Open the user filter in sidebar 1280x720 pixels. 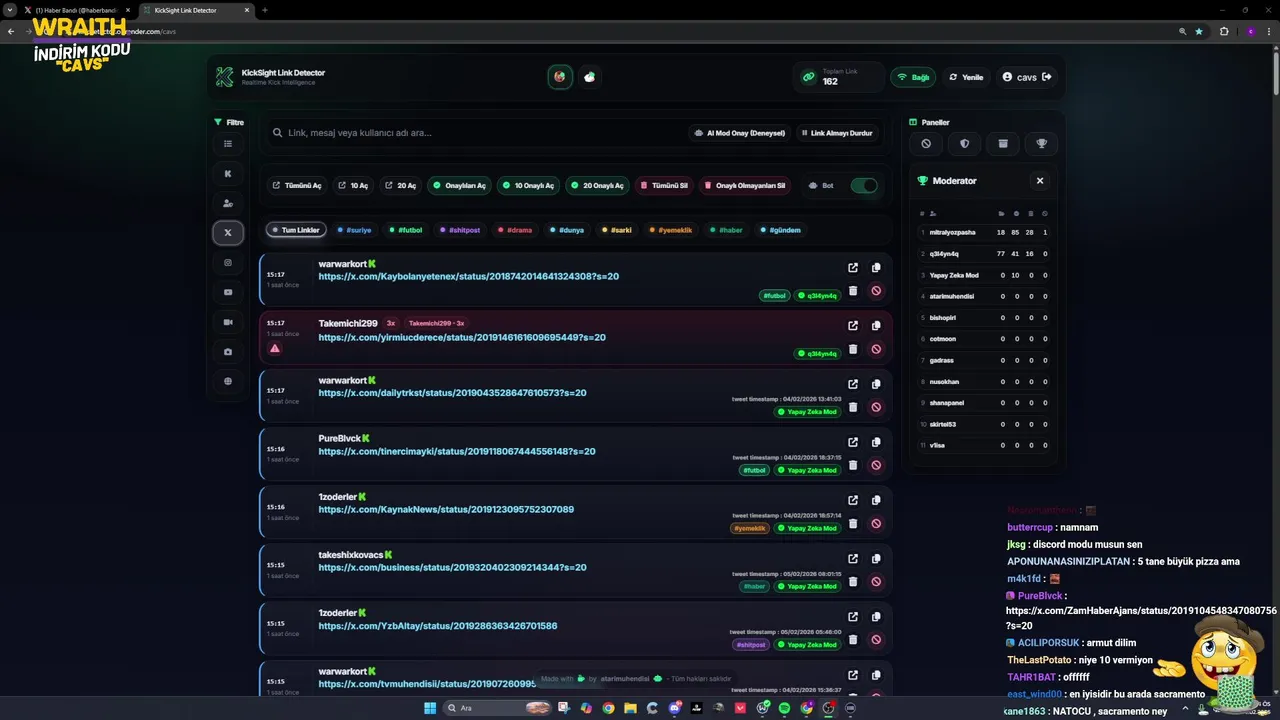coord(228,203)
